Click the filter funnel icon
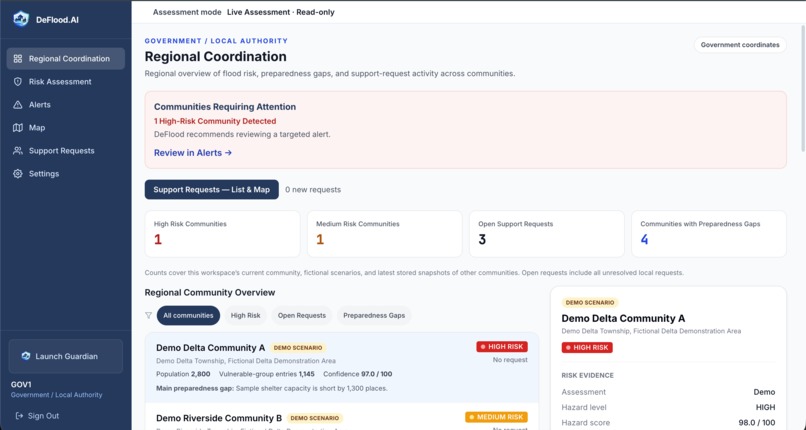 coord(149,315)
